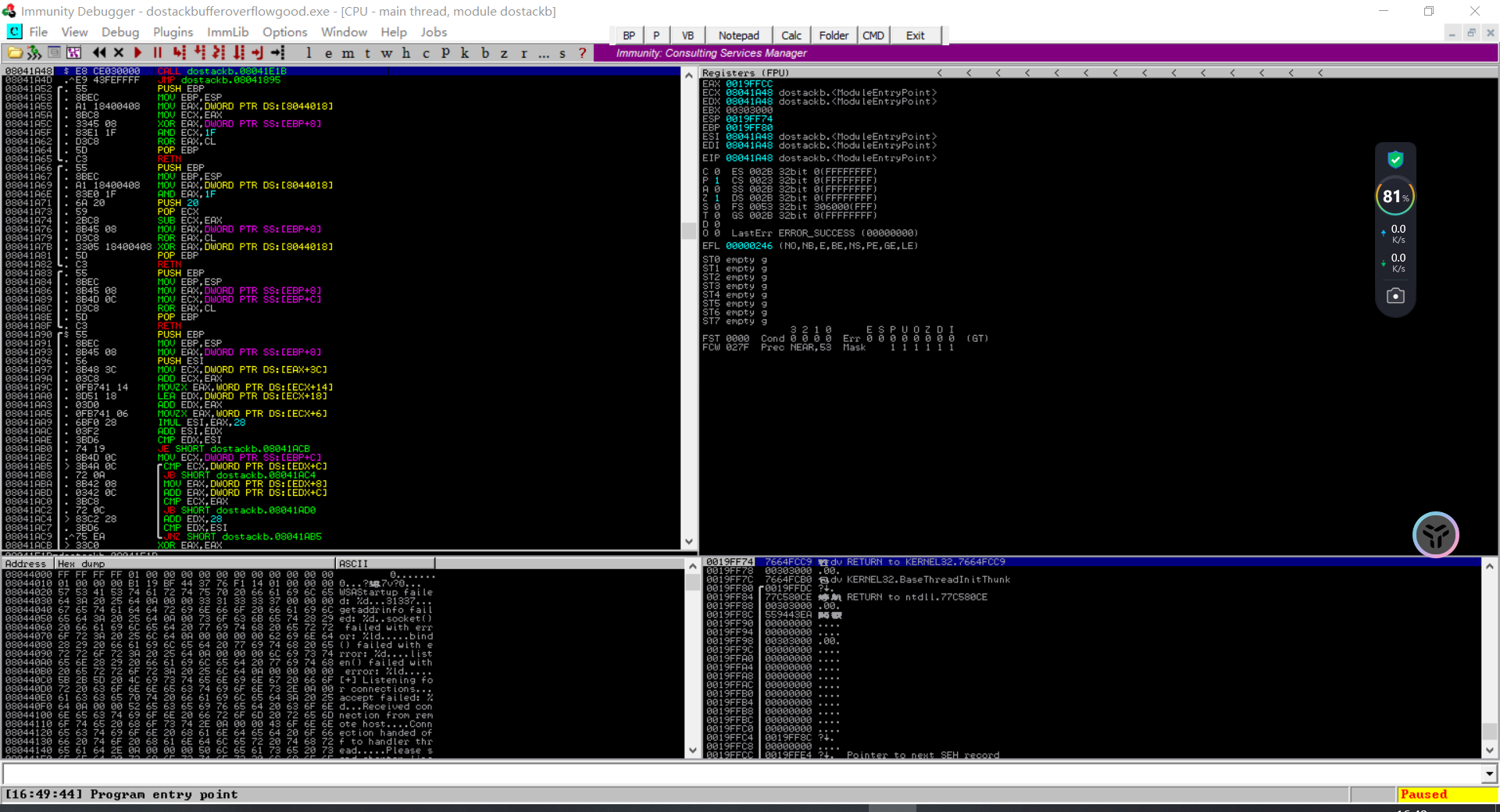Click disassembly pane scroll-up arrow
This screenshot has width=1500, height=812.
tap(688, 75)
